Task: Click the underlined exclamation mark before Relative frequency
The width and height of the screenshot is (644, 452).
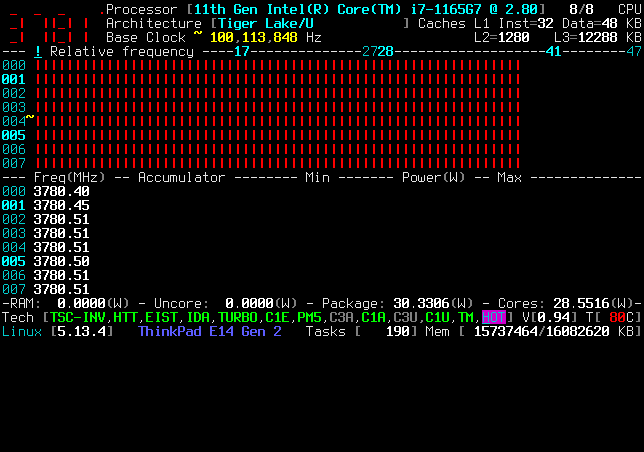Action: [38, 52]
